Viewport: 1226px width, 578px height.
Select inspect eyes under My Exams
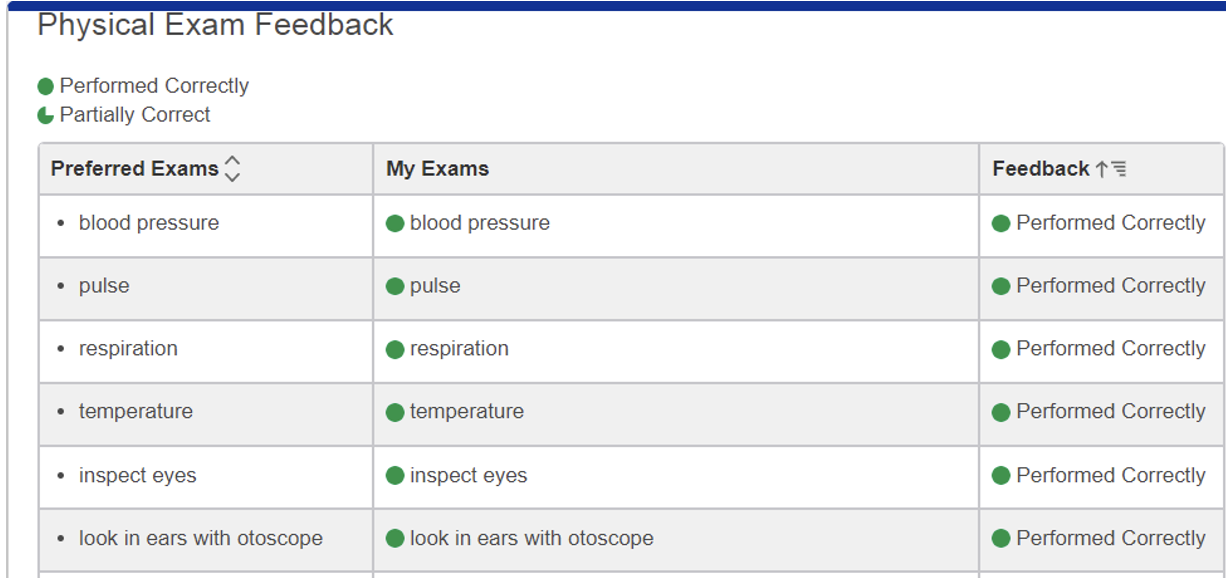point(468,476)
